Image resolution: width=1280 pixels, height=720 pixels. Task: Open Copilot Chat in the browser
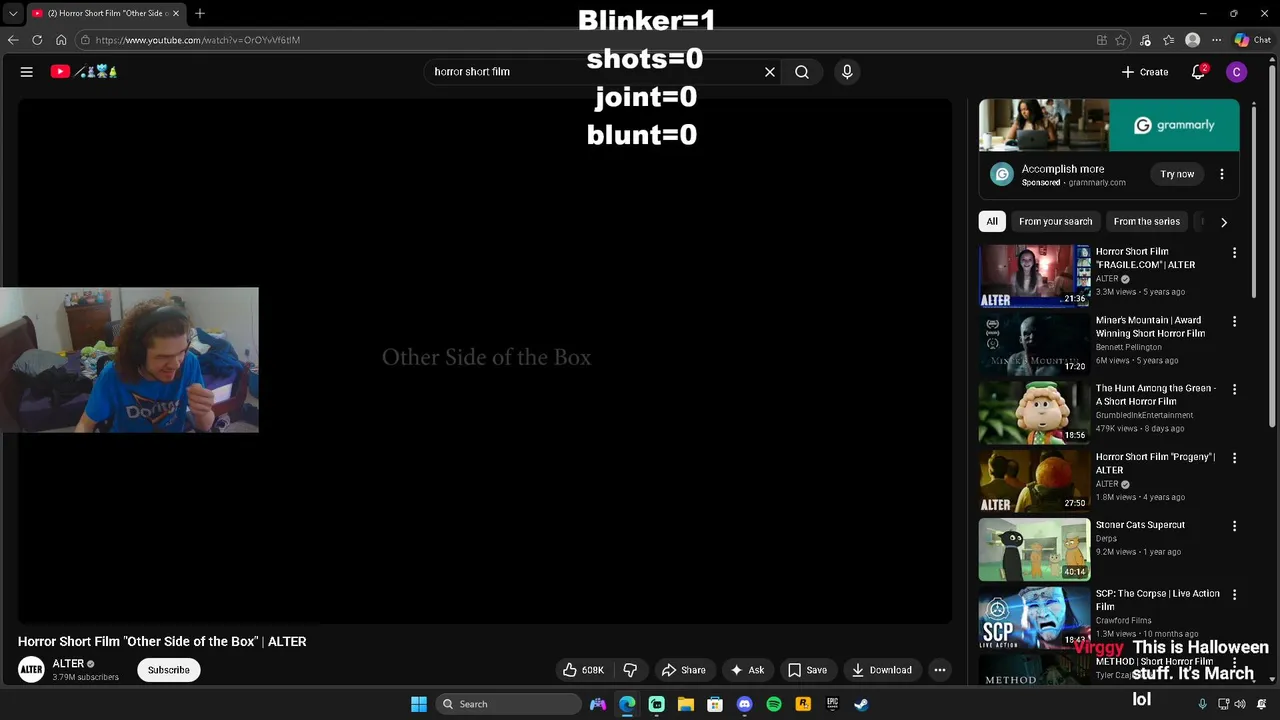pos(1253,40)
